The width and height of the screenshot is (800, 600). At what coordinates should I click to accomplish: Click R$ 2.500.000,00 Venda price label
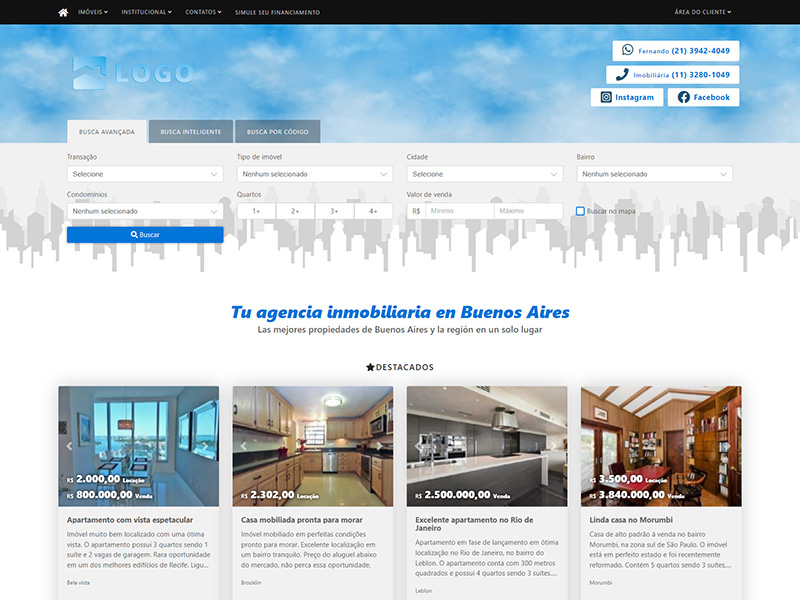pos(462,495)
